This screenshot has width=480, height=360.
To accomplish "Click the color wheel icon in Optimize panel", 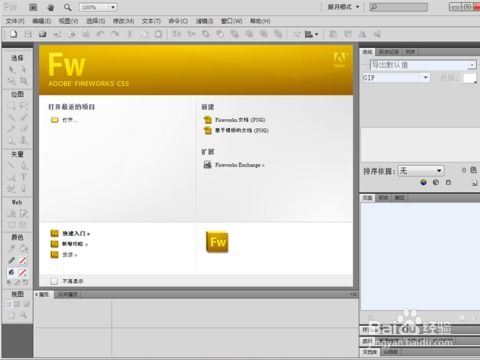I will click(424, 182).
